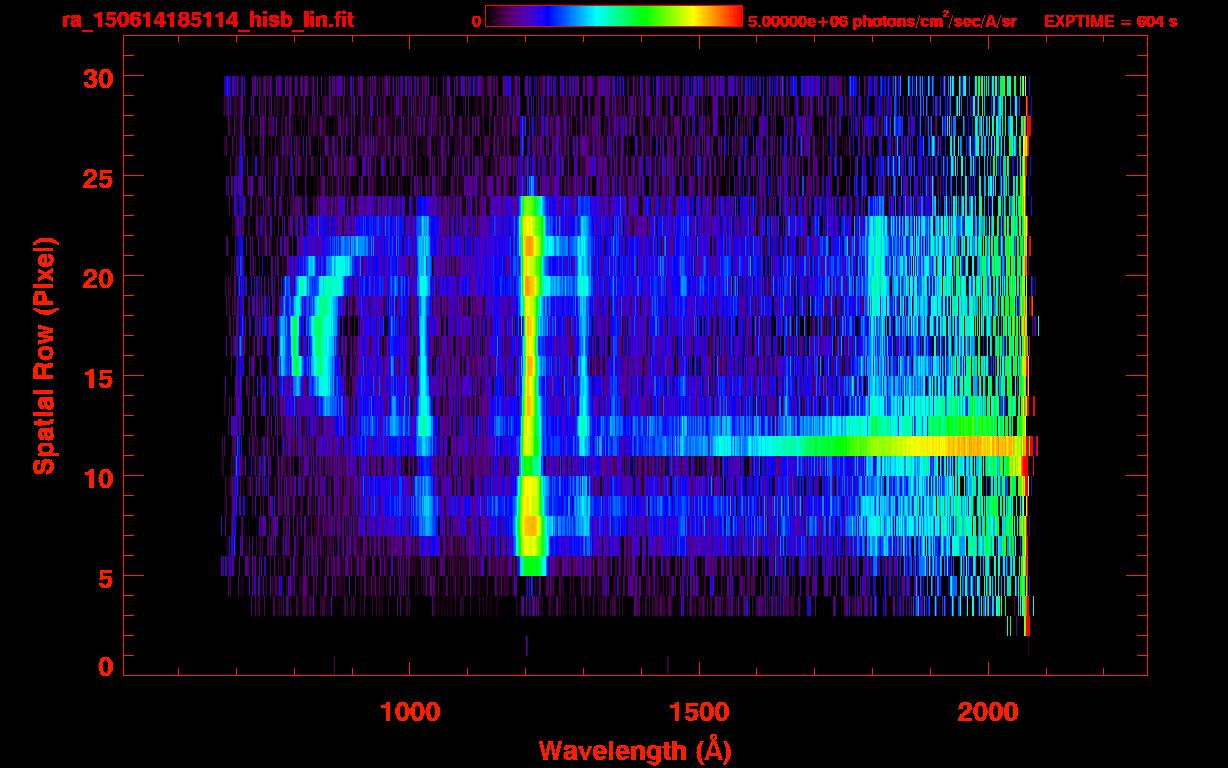Screen dimensions: 1228x768
Task: Click the EXPTIME = 604 s label
Action: point(1110,21)
